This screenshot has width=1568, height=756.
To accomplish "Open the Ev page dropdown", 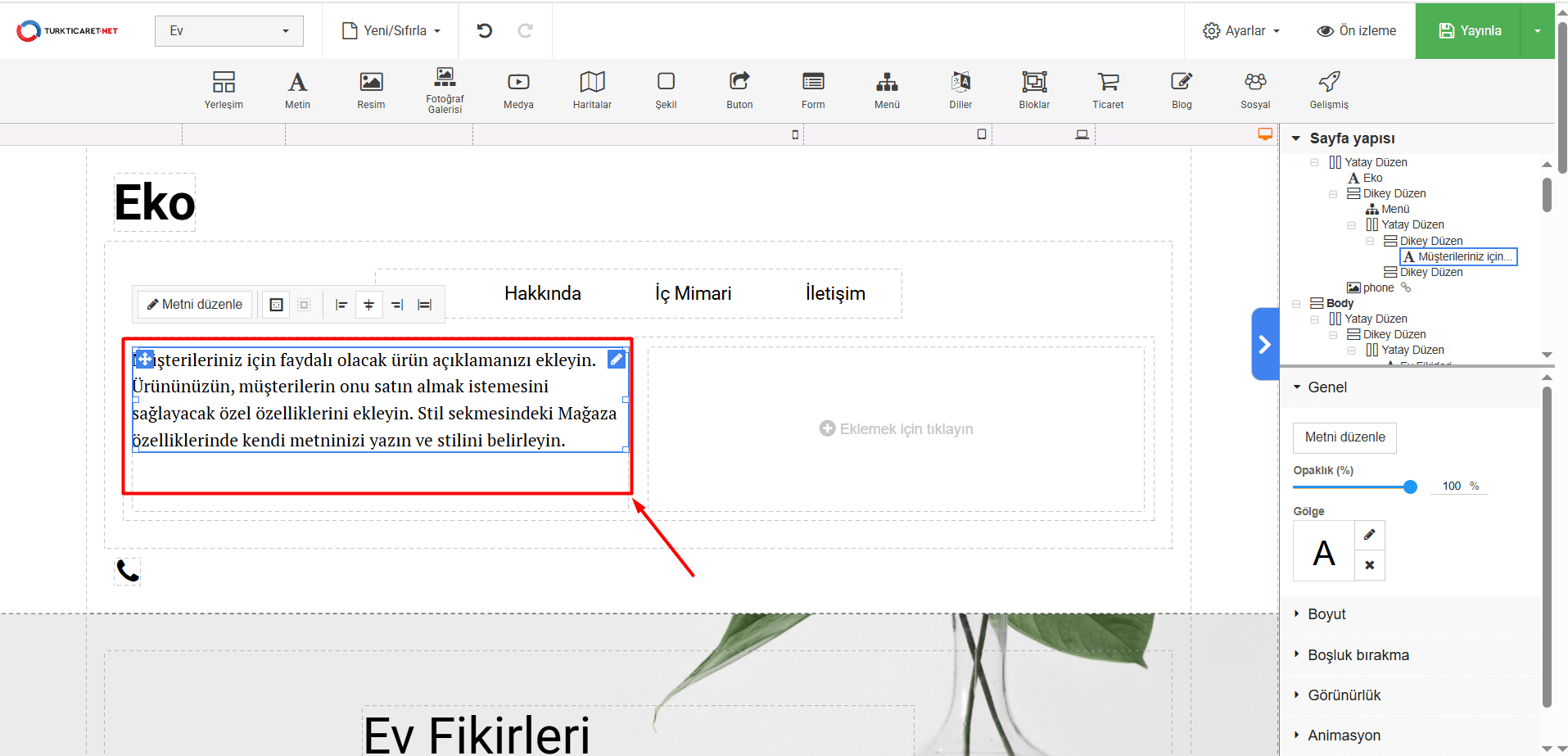I will pos(228,31).
